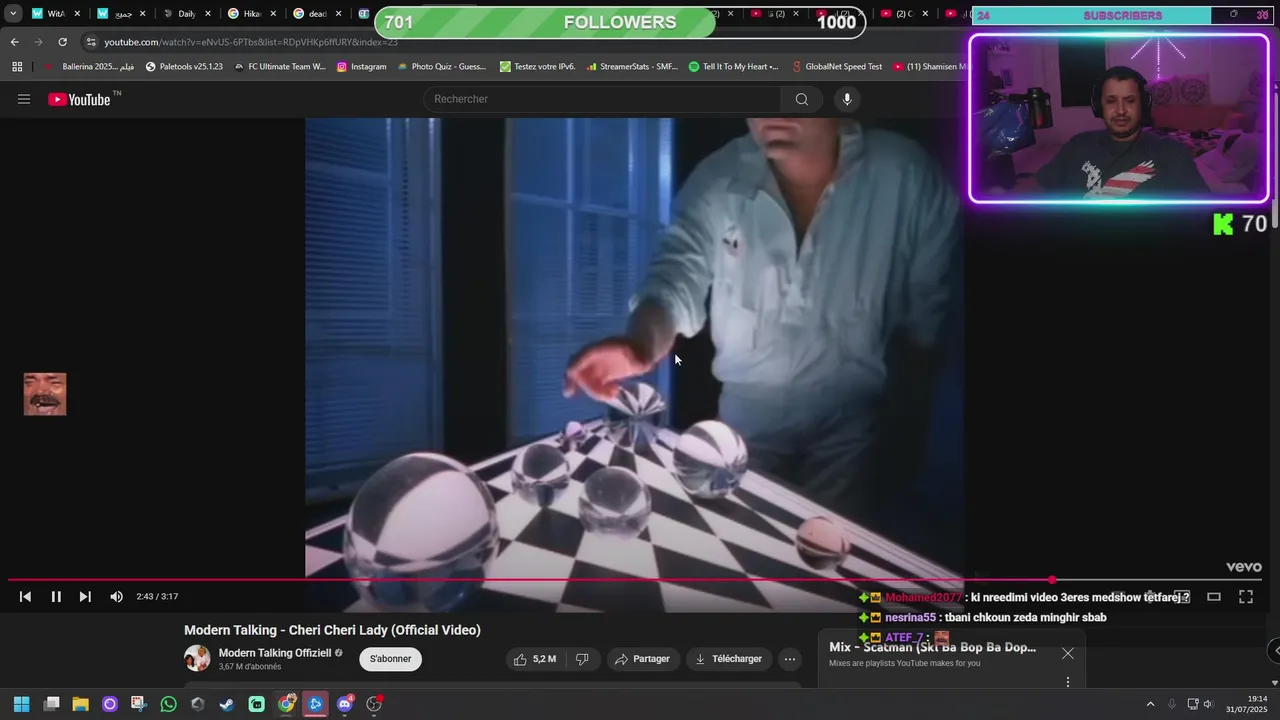Pause the video
Viewport: 1280px width, 720px height.
(x=56, y=597)
